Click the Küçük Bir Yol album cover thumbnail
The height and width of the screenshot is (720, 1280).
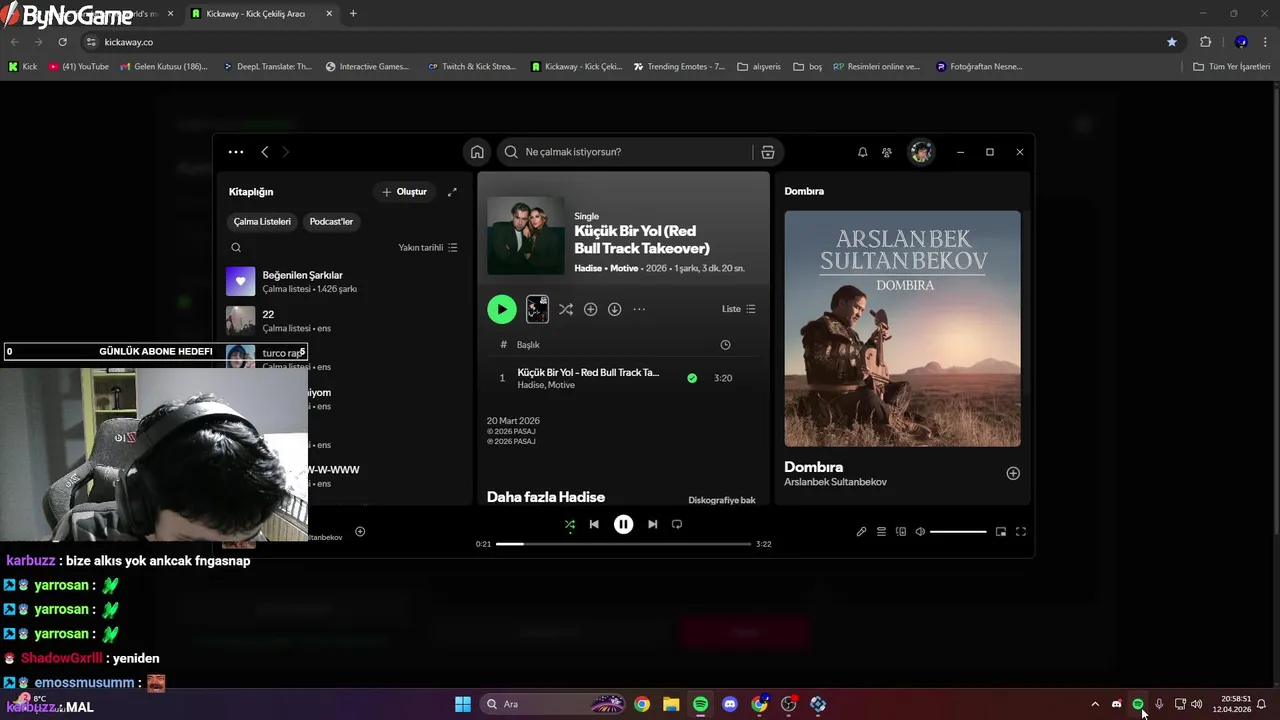(x=526, y=235)
